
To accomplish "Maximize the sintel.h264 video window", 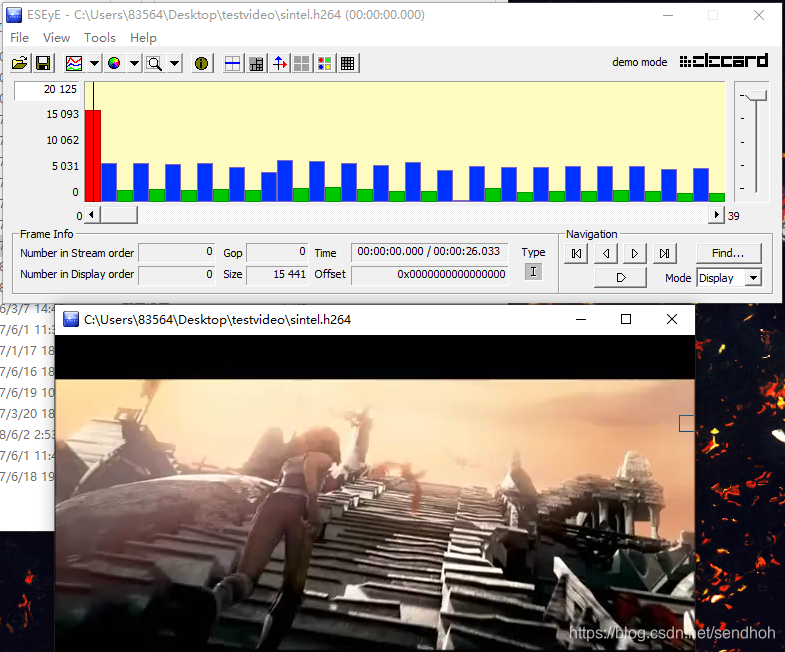I will pyautogui.click(x=626, y=319).
